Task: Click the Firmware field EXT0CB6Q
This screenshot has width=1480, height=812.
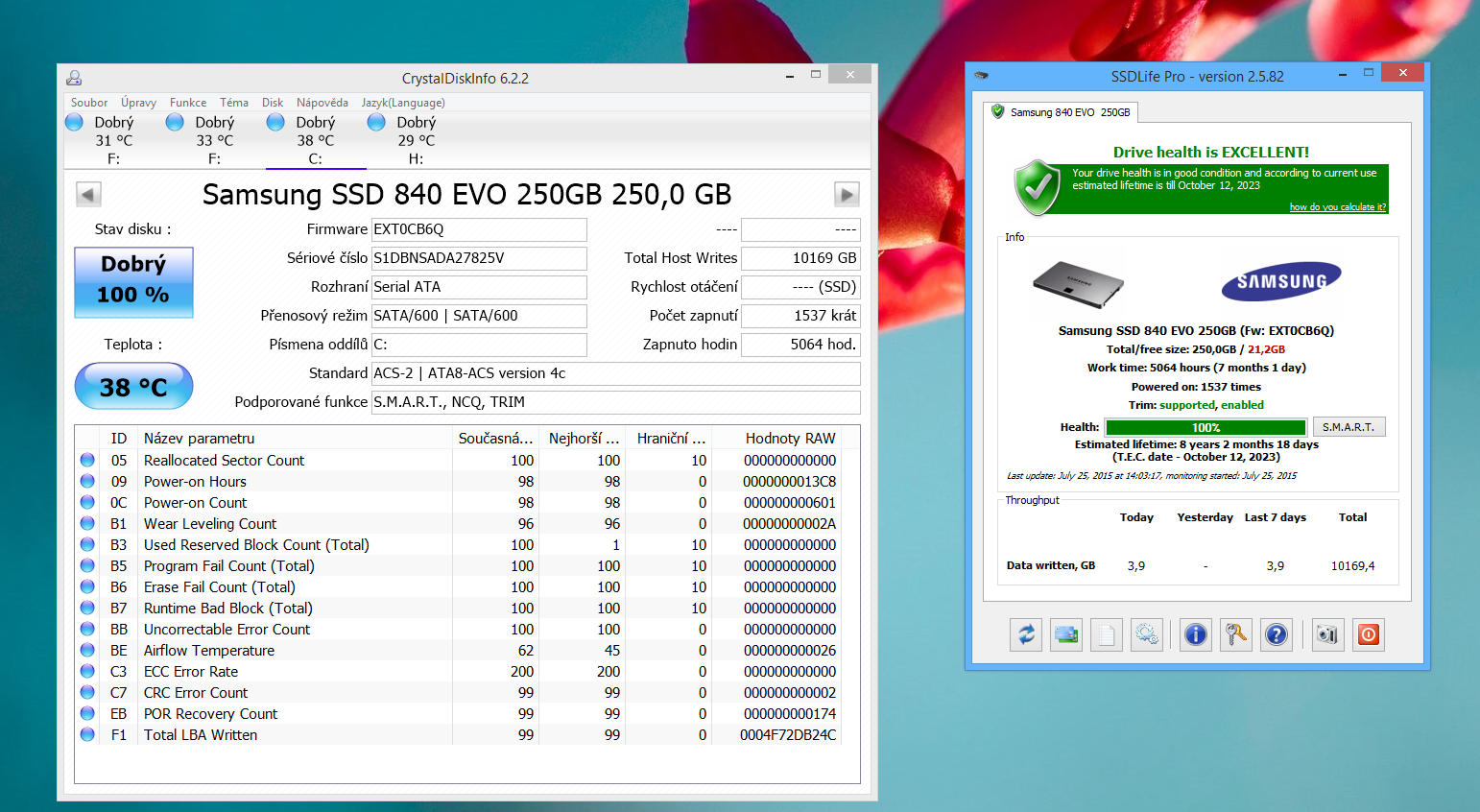Action: point(479,229)
